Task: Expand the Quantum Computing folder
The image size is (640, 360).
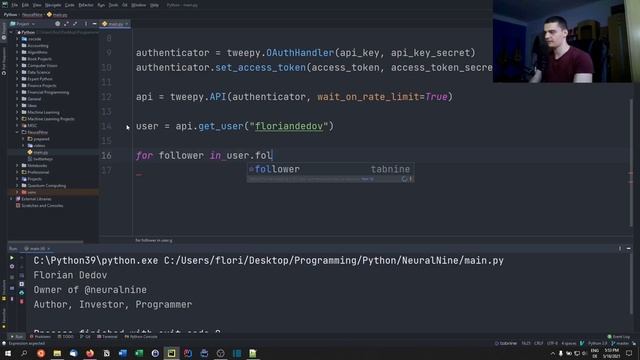Action: (17, 186)
